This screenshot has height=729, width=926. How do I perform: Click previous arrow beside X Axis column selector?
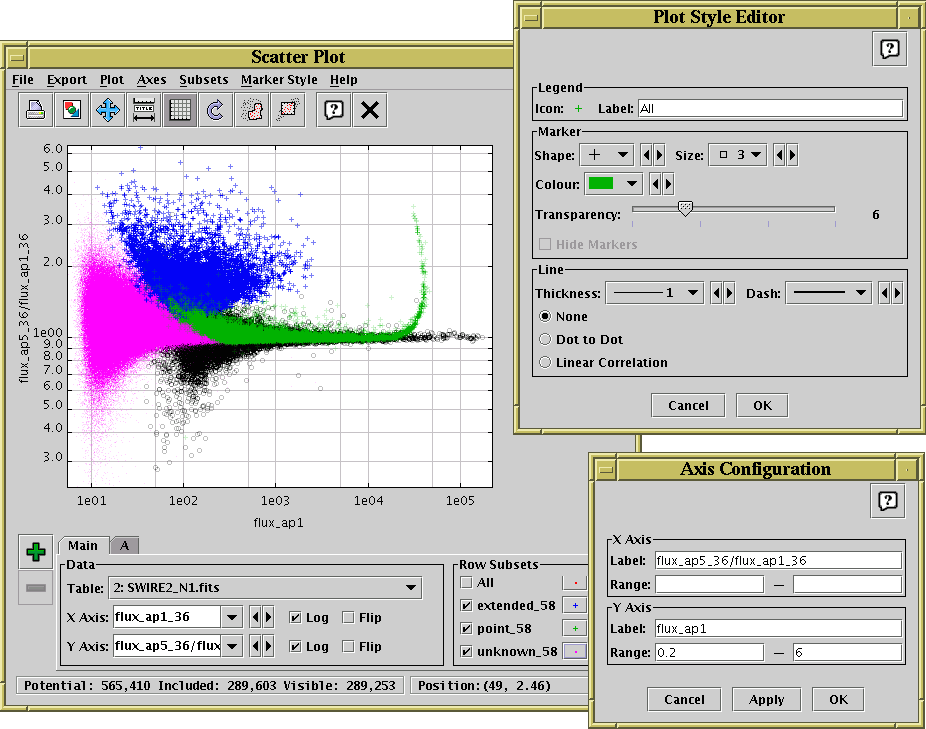[x=255, y=617]
